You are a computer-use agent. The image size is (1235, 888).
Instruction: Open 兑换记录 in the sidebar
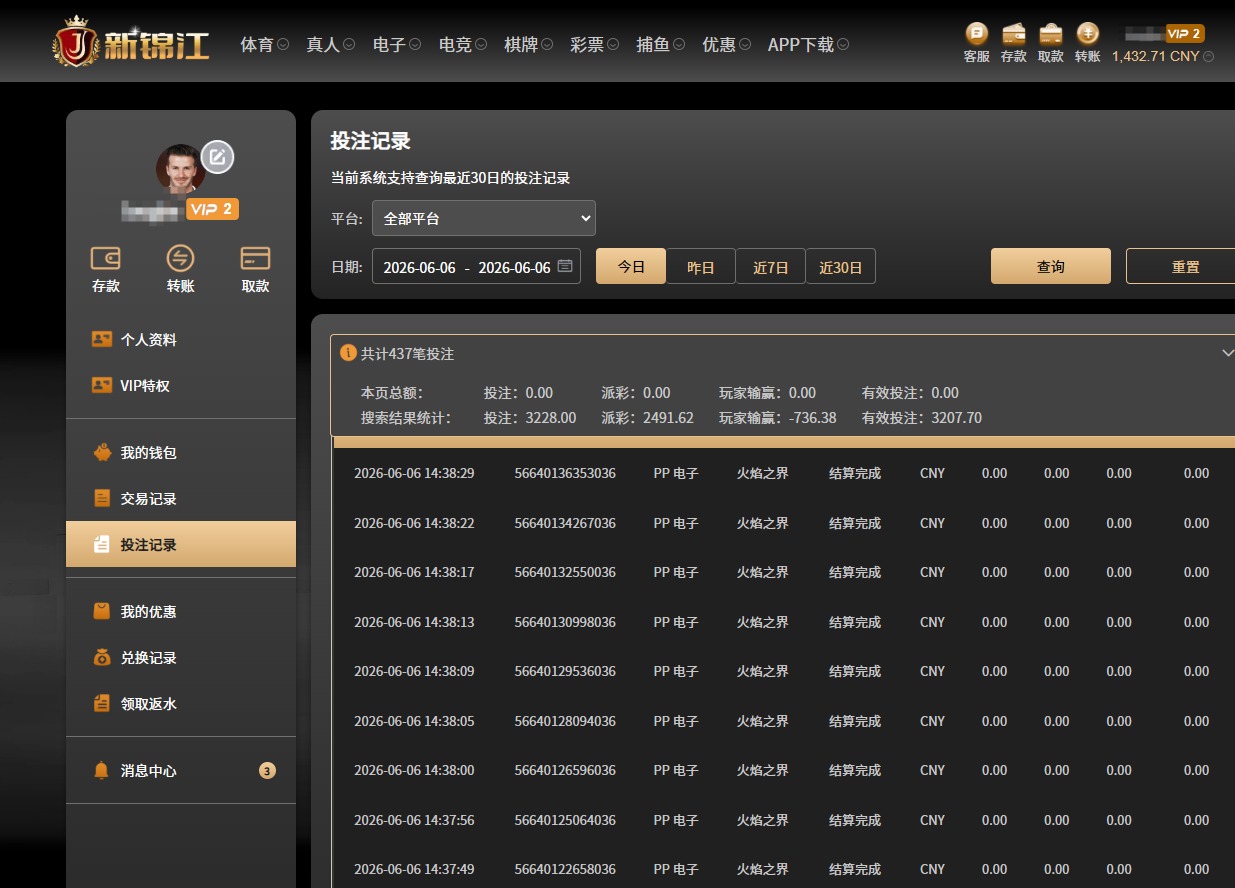tap(181, 658)
